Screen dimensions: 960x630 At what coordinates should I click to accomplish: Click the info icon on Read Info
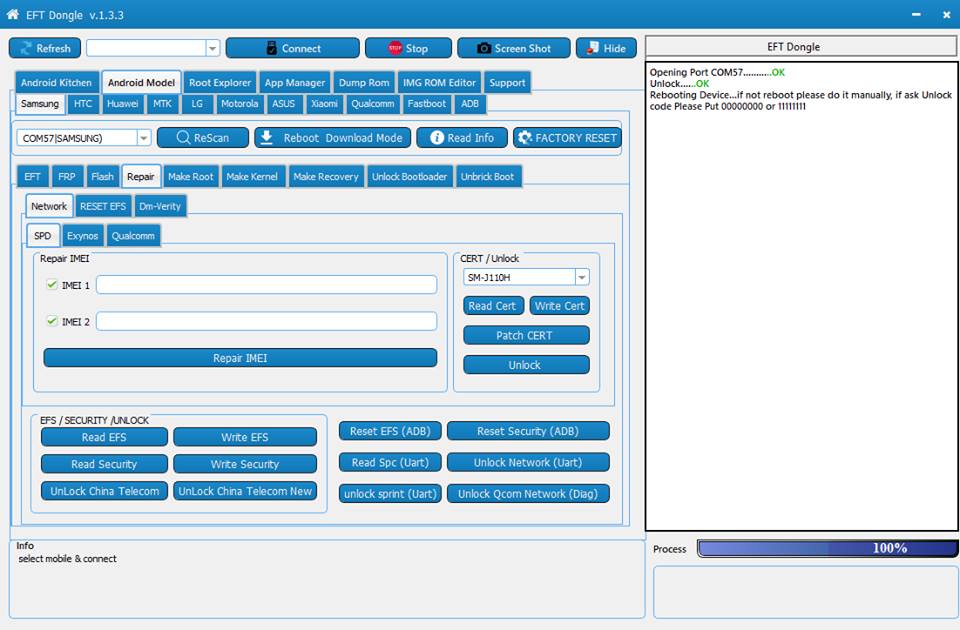tap(437, 138)
